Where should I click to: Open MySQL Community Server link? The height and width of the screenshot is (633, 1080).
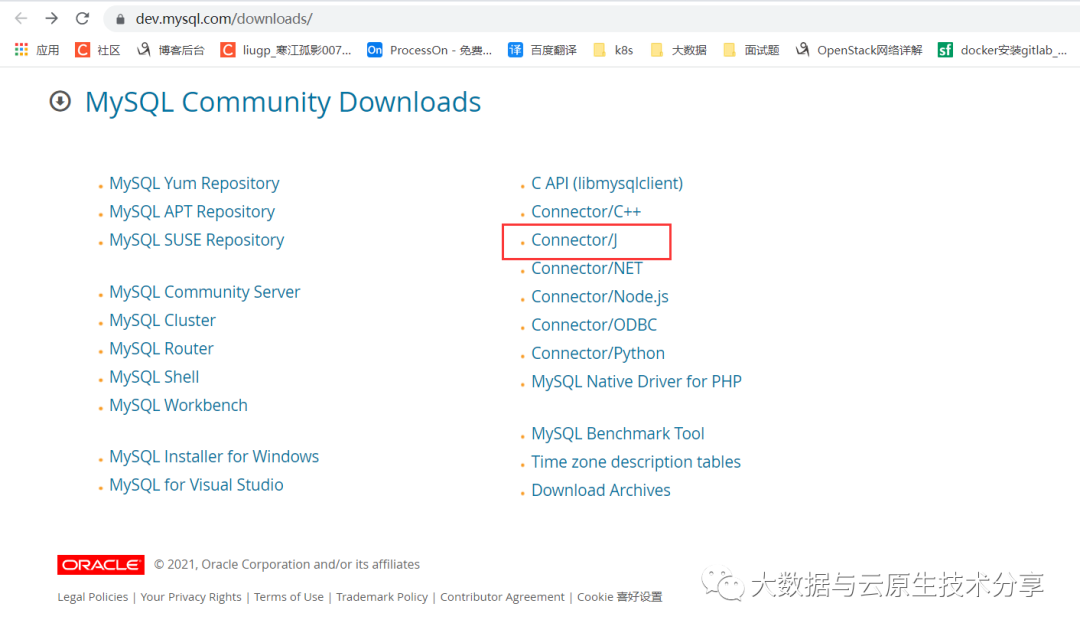tap(205, 292)
